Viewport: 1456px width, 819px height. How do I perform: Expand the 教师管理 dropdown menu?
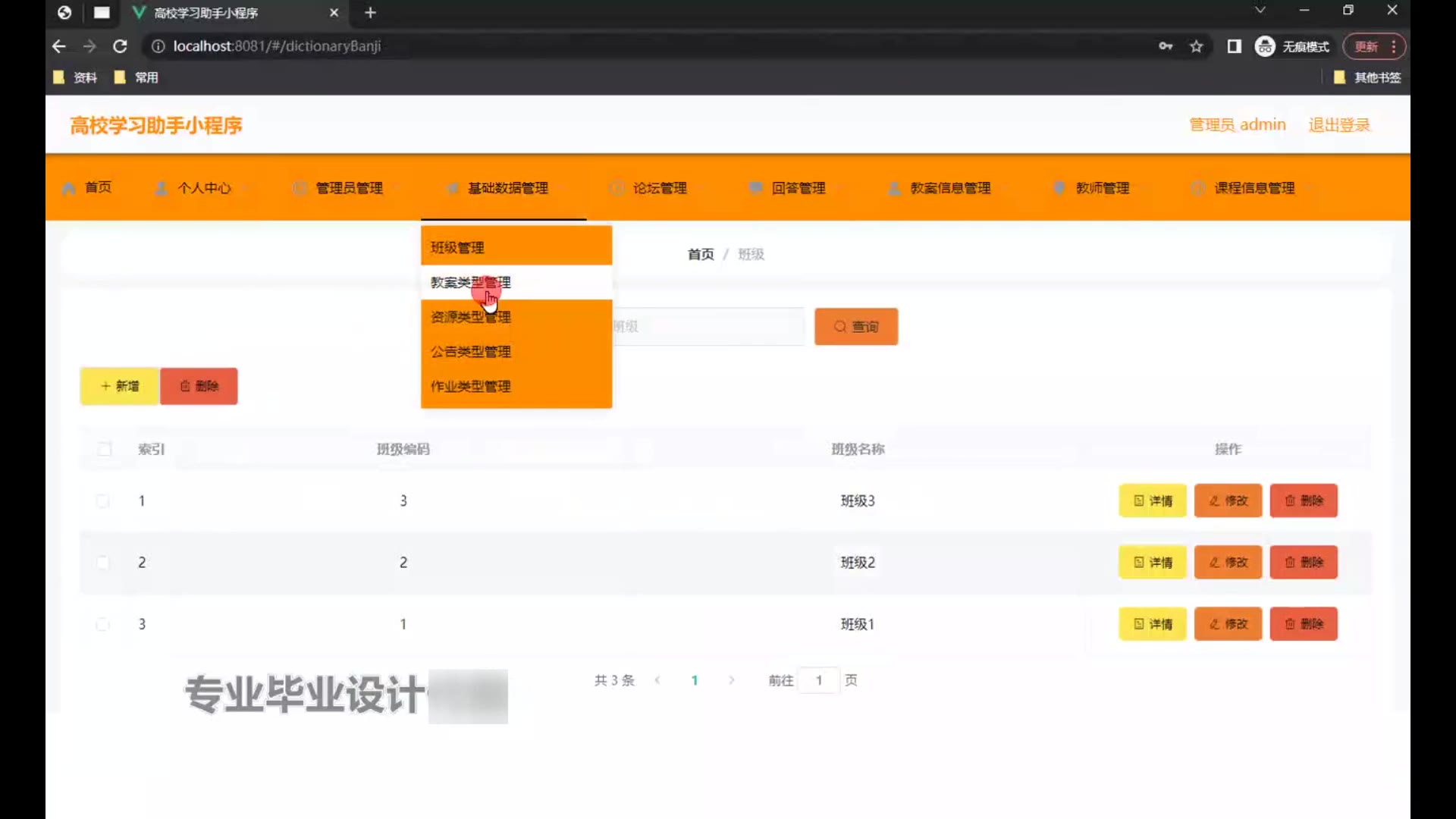(x=1102, y=188)
